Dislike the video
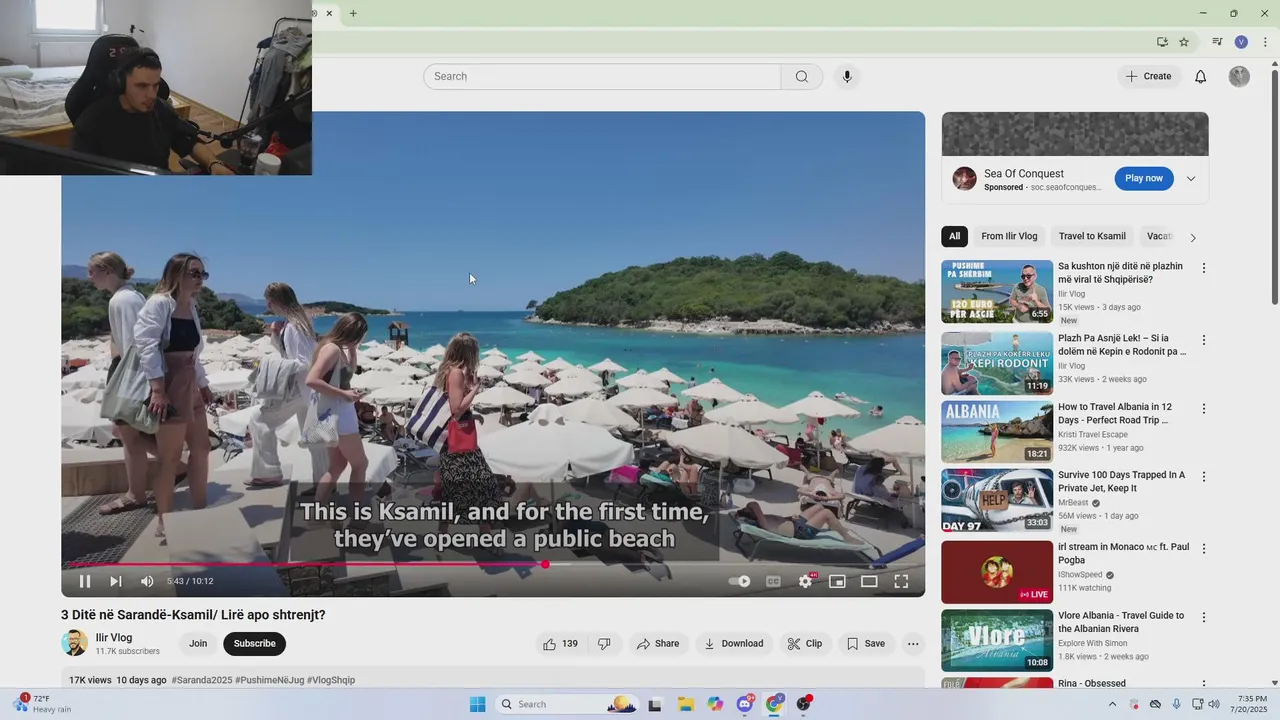Viewport: 1280px width, 720px height. (604, 644)
